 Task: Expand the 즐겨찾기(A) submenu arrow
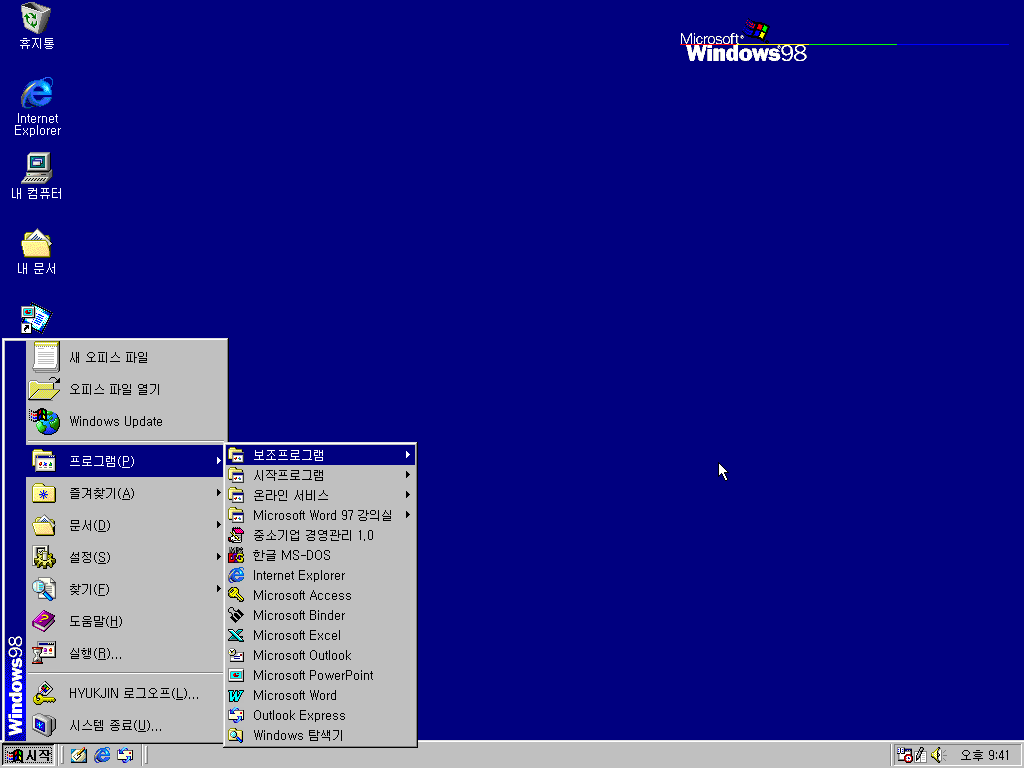[x=218, y=493]
